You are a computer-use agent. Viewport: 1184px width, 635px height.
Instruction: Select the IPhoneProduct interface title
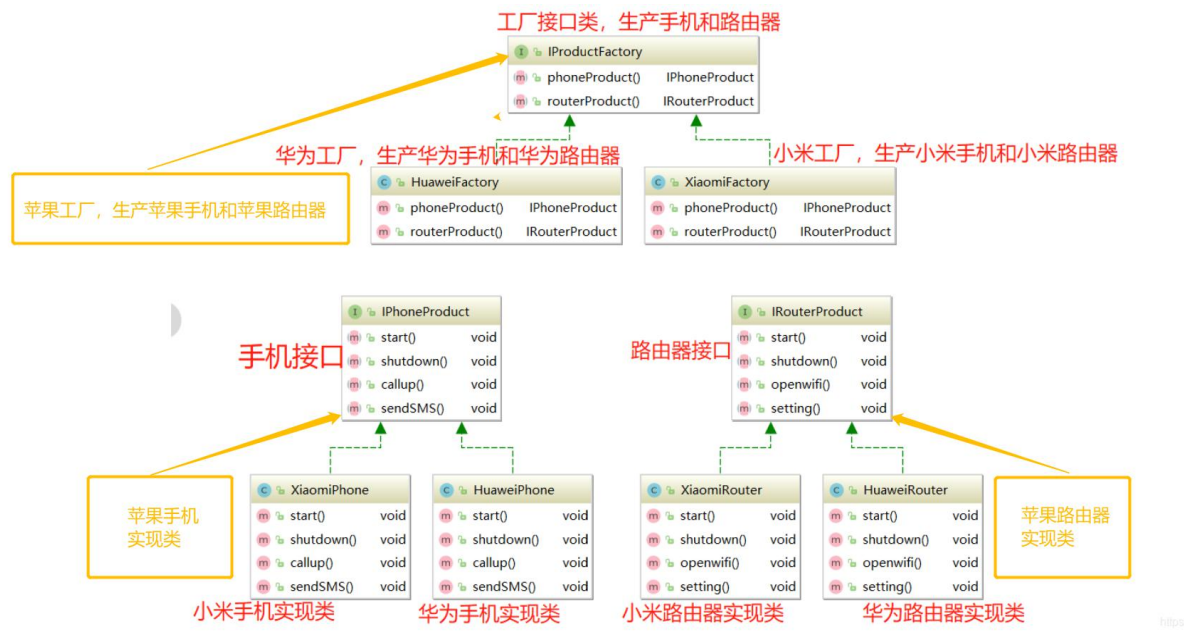point(425,312)
